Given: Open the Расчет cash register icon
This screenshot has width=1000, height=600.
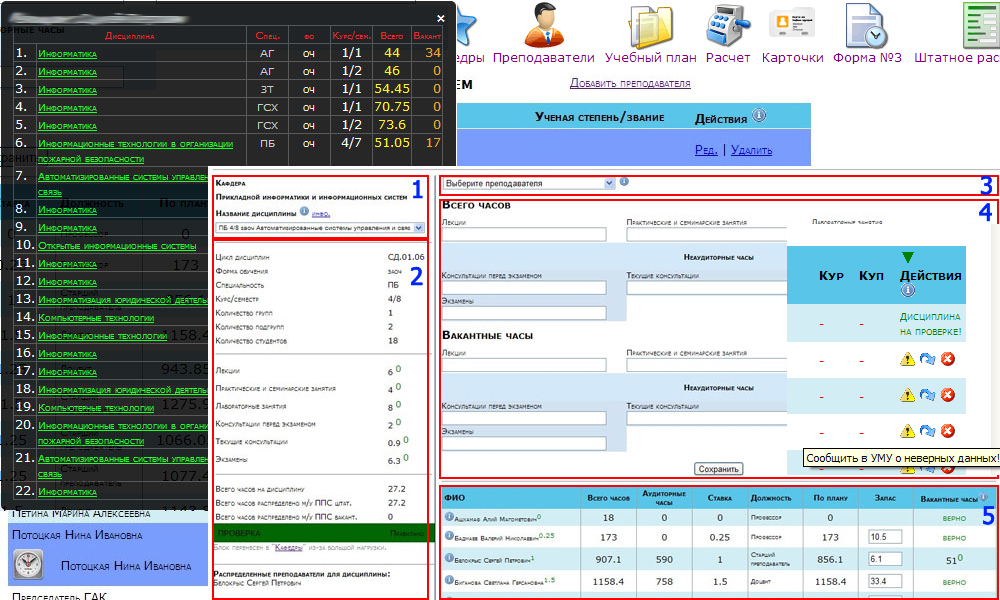Looking at the screenshot, I should click(x=727, y=24).
